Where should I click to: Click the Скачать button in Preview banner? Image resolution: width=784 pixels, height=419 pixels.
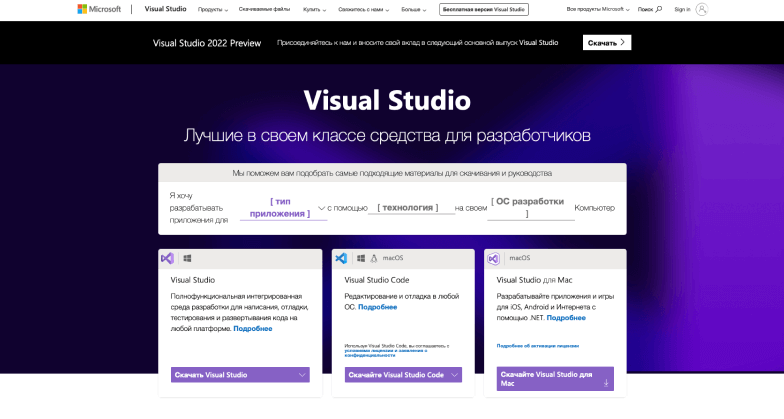[606, 42]
